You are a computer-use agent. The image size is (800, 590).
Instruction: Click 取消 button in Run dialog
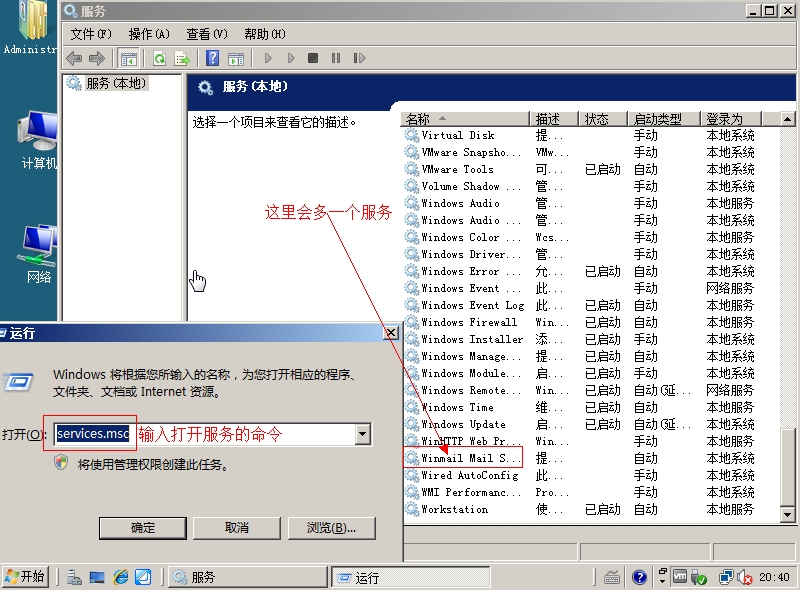[x=237, y=528]
